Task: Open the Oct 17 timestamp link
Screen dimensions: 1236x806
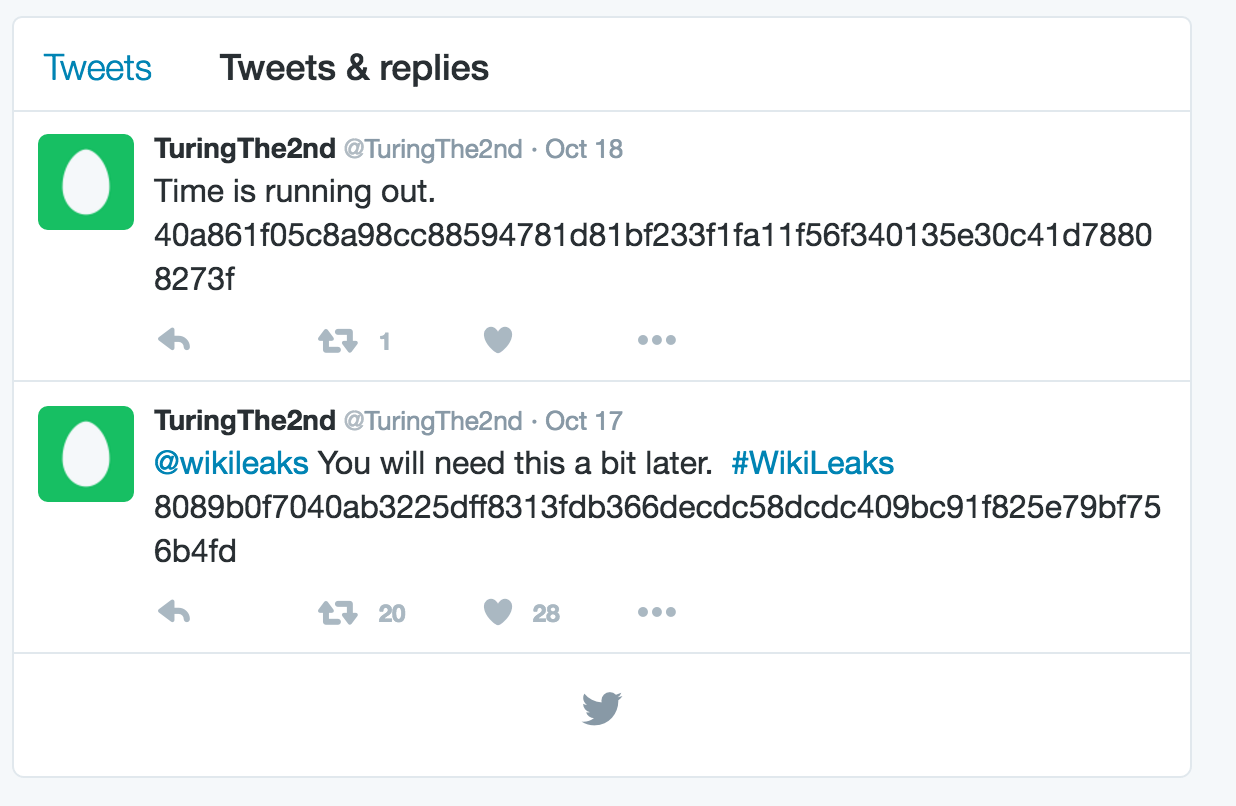Action: coord(584,421)
